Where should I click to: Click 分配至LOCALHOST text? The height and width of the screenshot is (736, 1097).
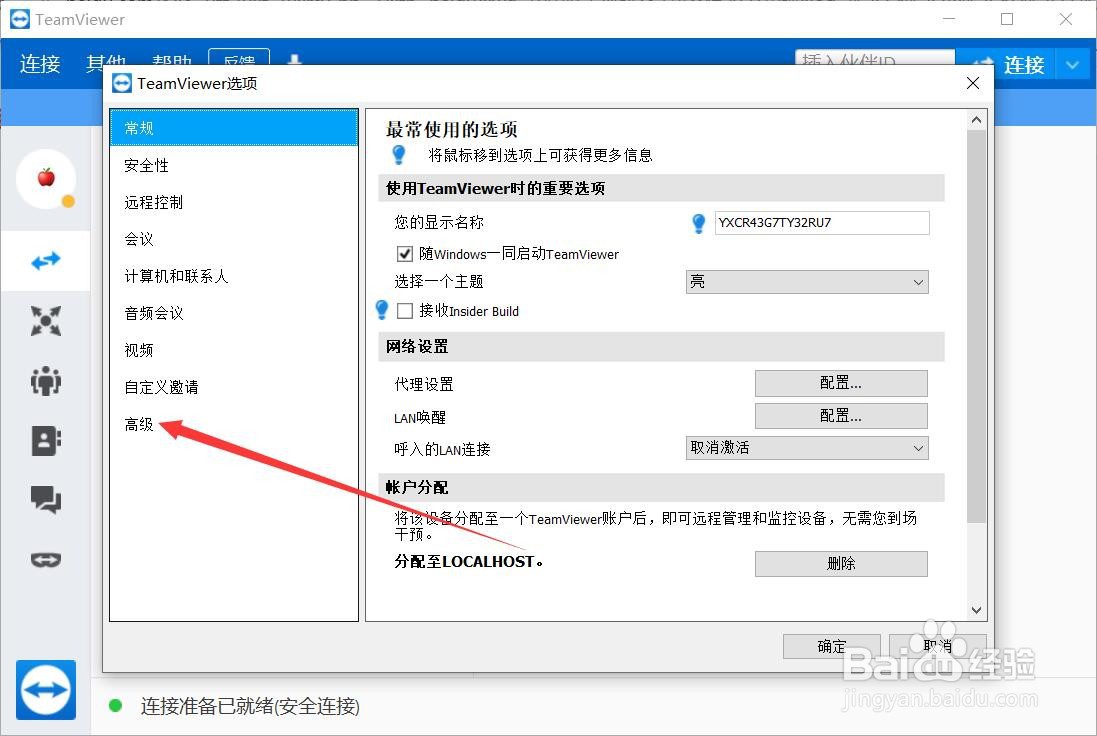(469, 562)
